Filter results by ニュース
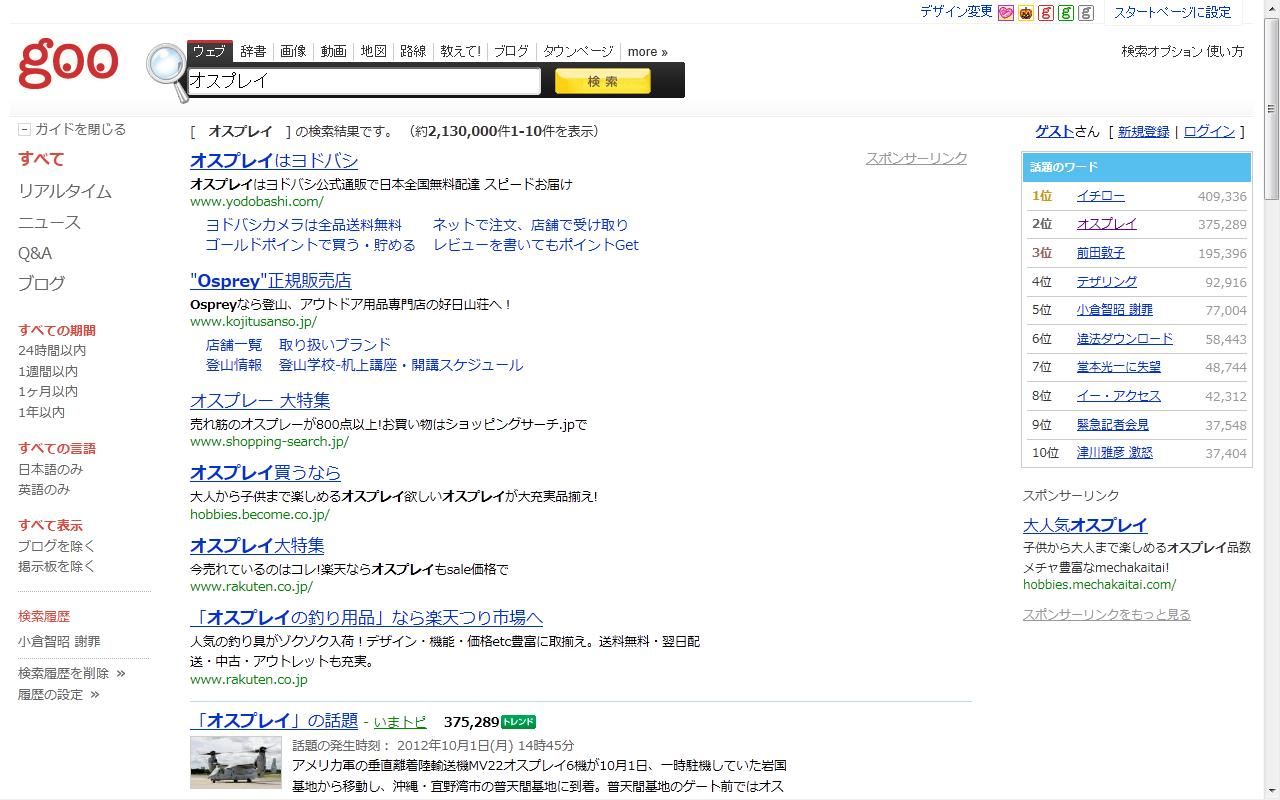The width and height of the screenshot is (1280, 800). (49, 222)
